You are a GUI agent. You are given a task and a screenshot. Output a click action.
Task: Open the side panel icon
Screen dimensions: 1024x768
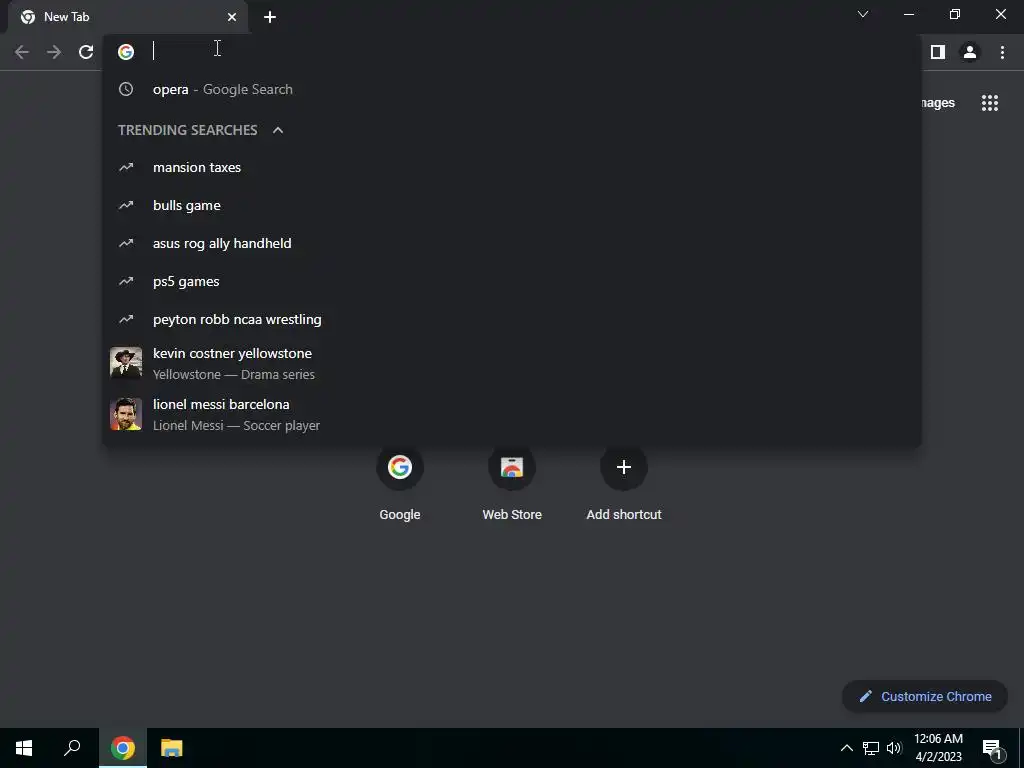[x=938, y=52]
